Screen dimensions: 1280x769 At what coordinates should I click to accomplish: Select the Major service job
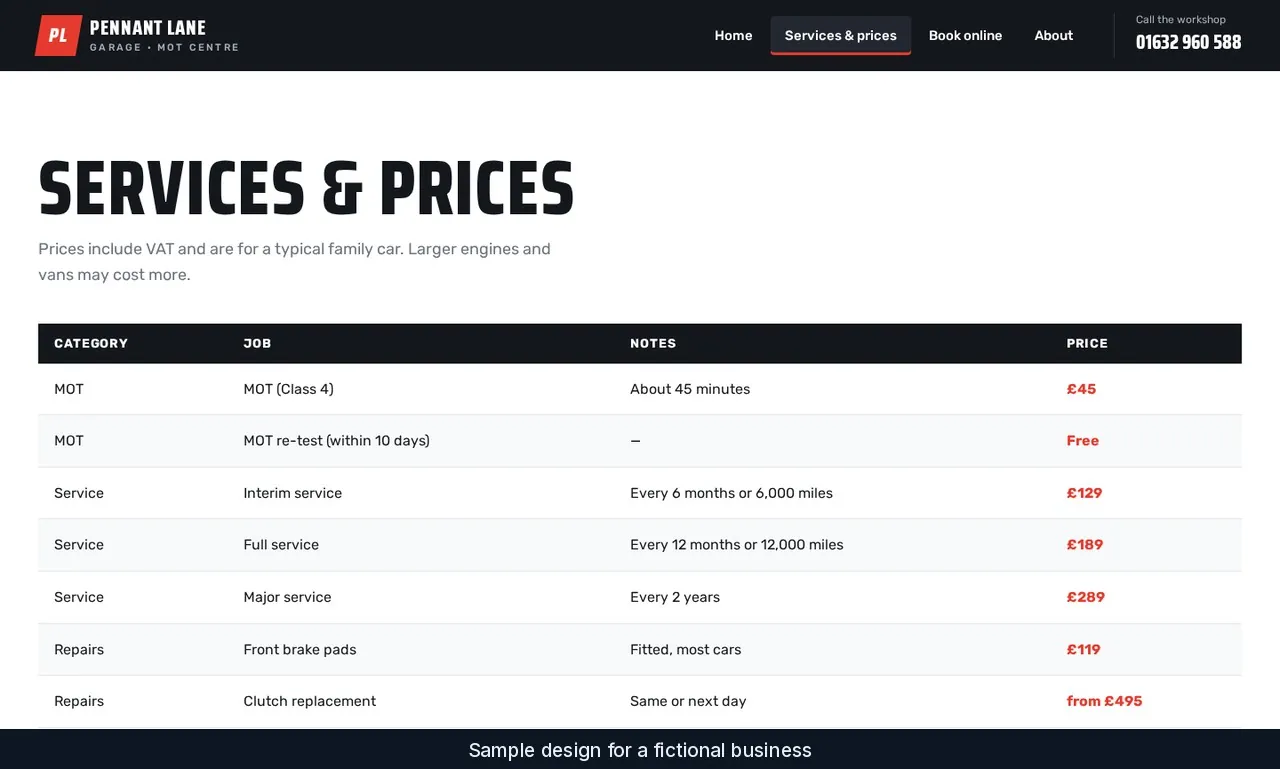287,597
